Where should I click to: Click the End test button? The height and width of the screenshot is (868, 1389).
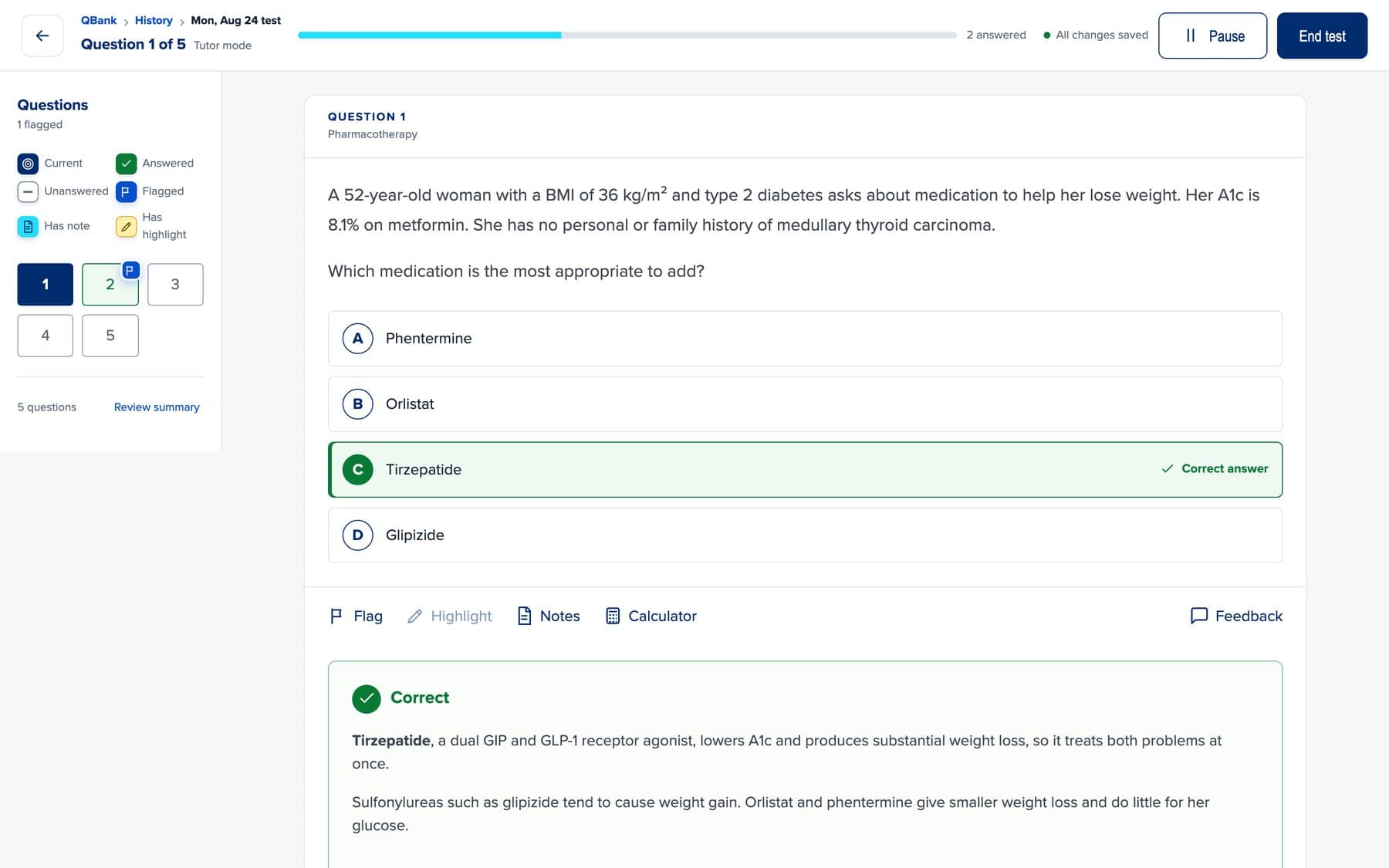tap(1322, 35)
